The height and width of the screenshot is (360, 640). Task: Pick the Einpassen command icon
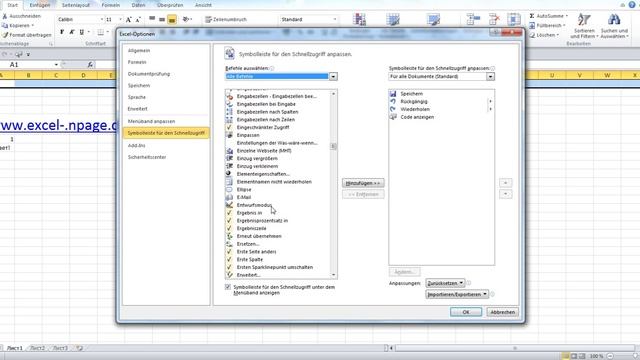[229, 135]
